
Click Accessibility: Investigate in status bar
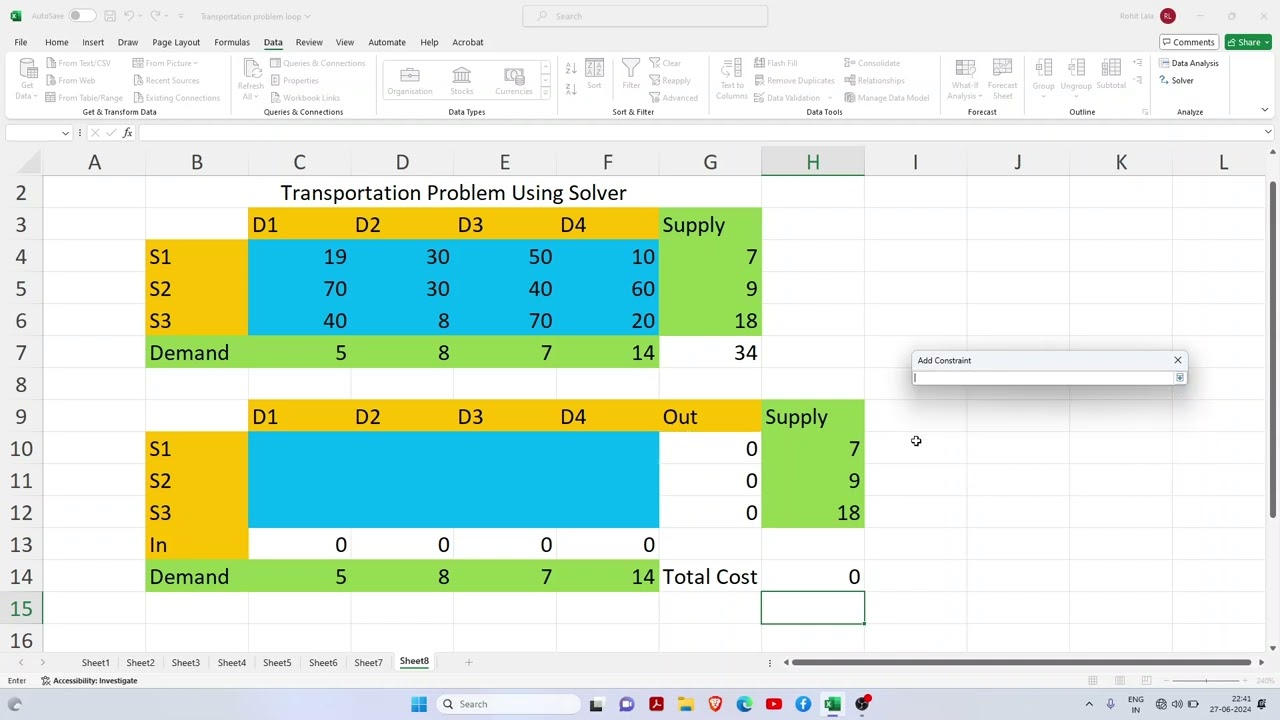(89, 681)
